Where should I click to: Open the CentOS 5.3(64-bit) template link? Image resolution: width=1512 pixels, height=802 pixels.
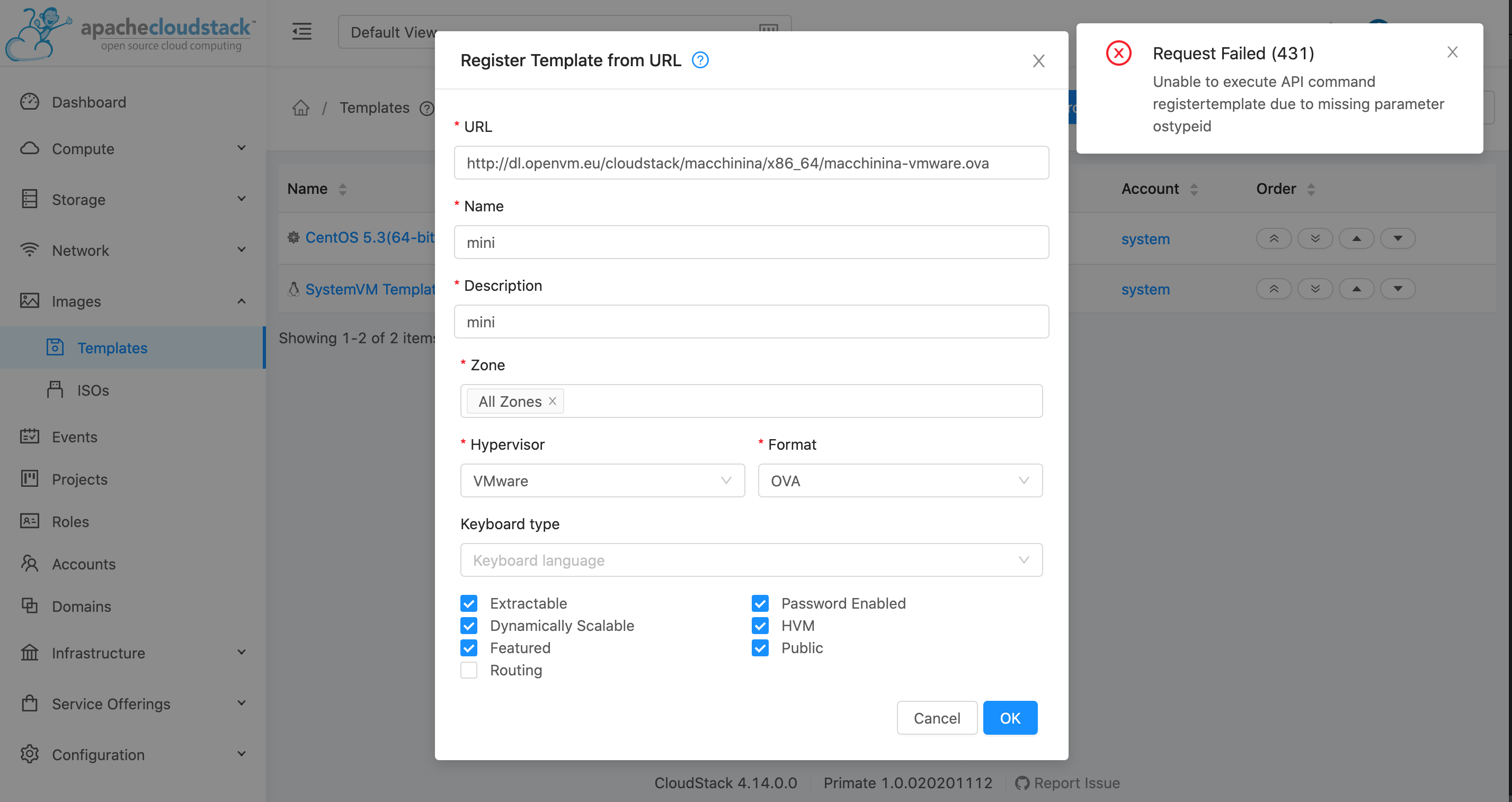[370, 238]
